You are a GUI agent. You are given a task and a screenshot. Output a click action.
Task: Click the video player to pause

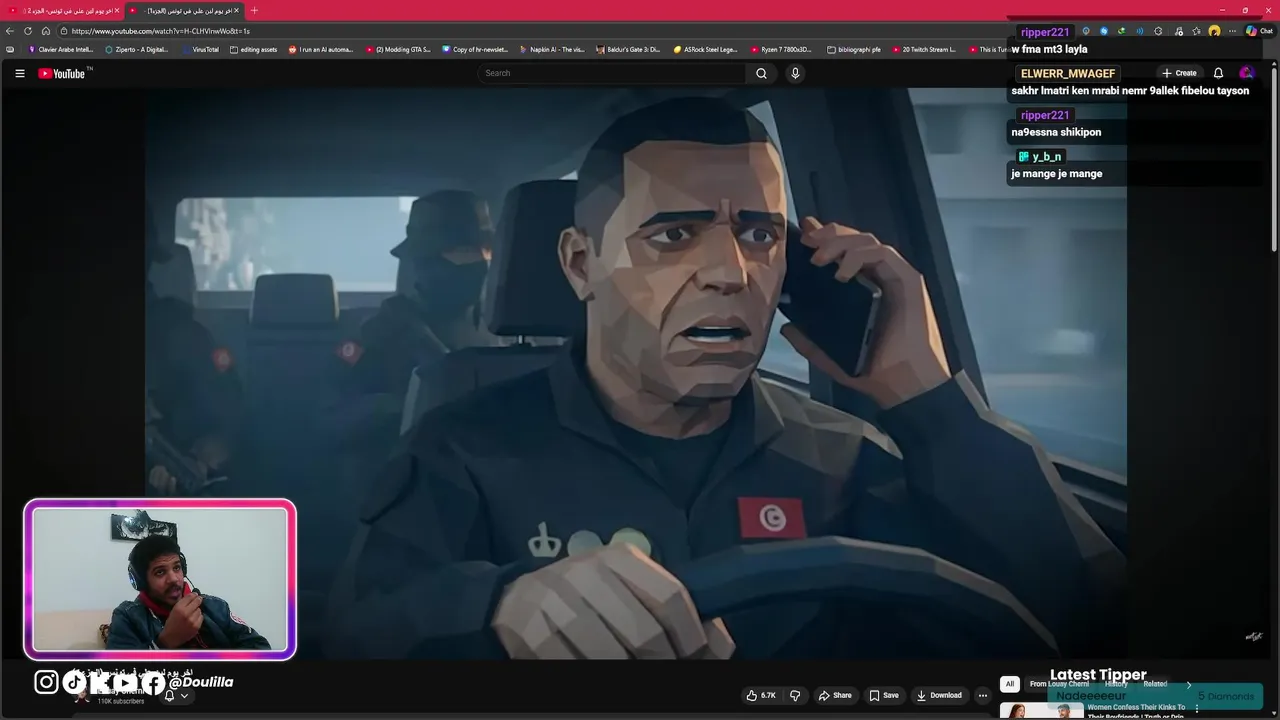(636, 372)
